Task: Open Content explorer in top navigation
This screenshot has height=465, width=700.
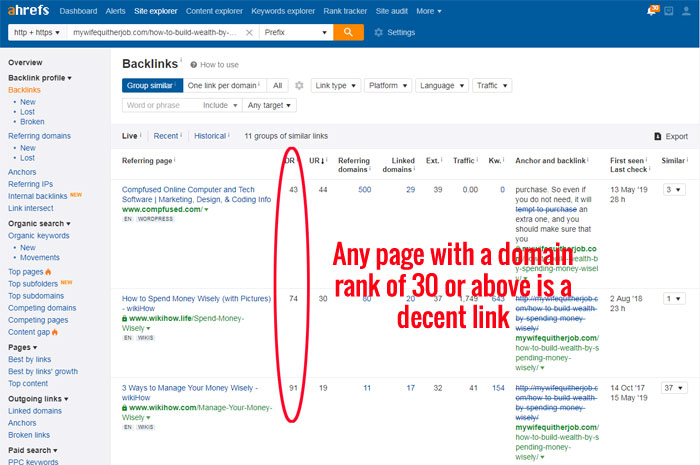Action: (214, 11)
